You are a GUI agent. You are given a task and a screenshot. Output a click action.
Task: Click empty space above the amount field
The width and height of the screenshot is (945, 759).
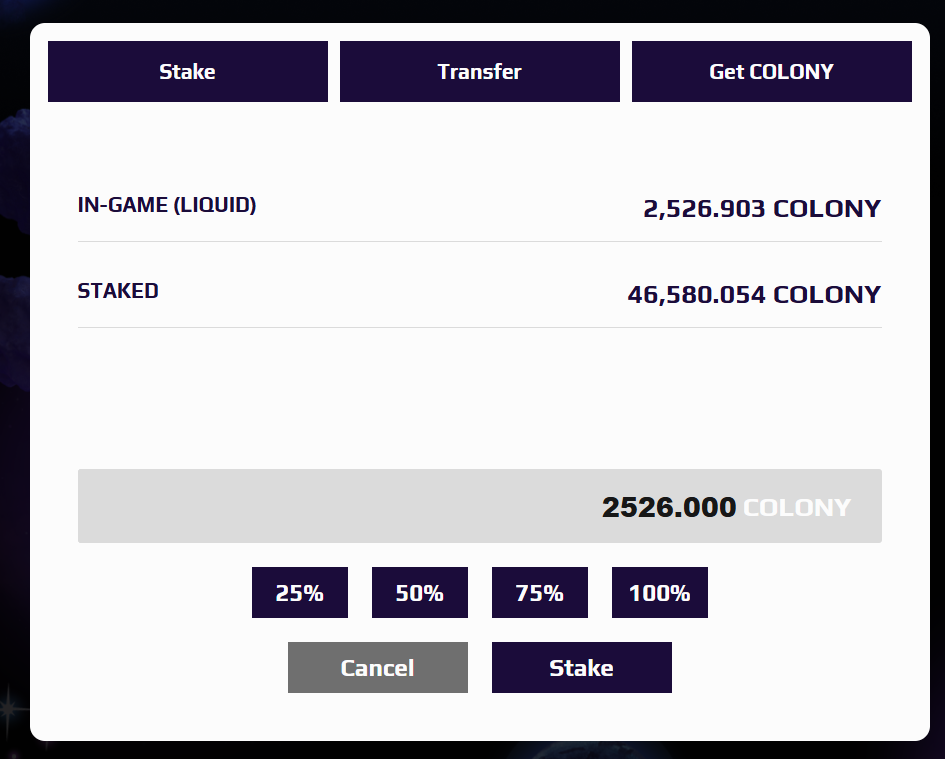480,398
